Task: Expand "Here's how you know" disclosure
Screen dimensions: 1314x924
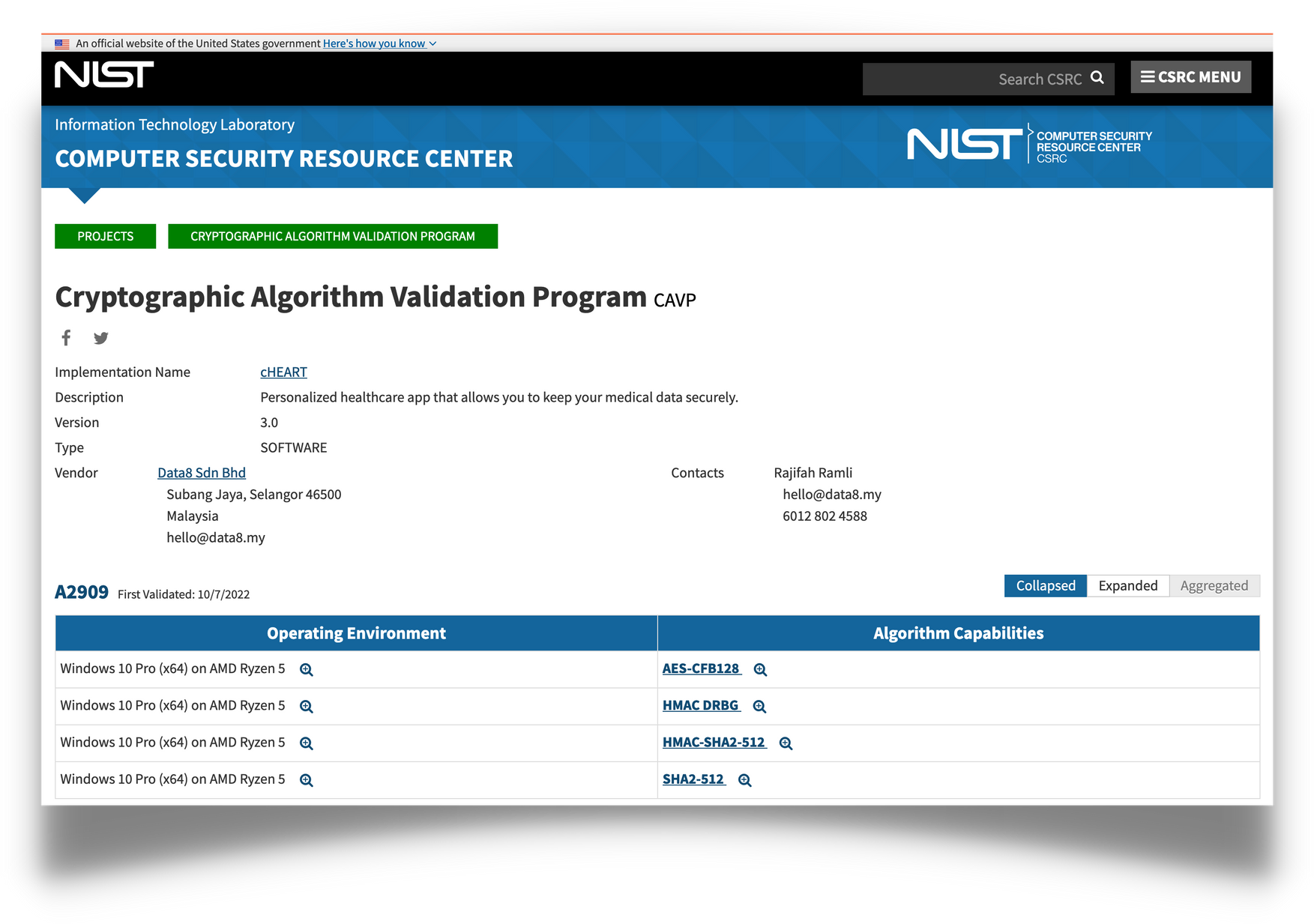Action: 379,43
